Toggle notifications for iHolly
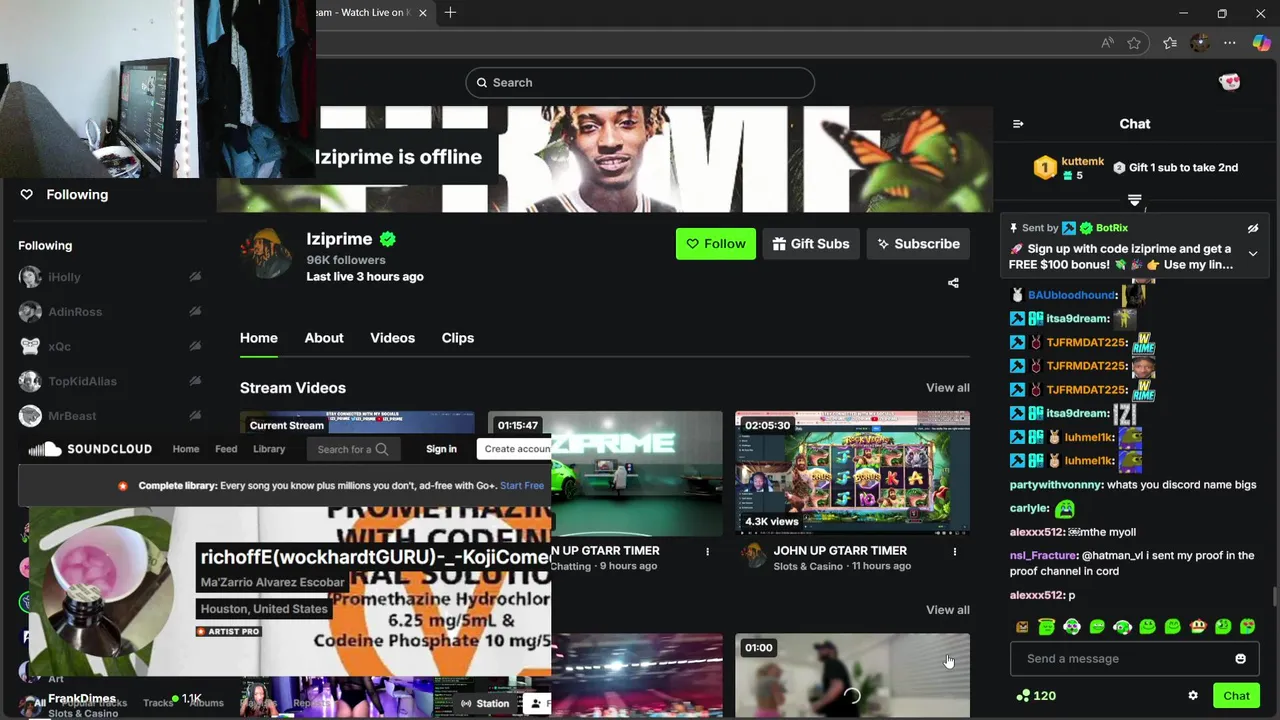Viewport: 1280px width, 720px height. tap(195, 277)
